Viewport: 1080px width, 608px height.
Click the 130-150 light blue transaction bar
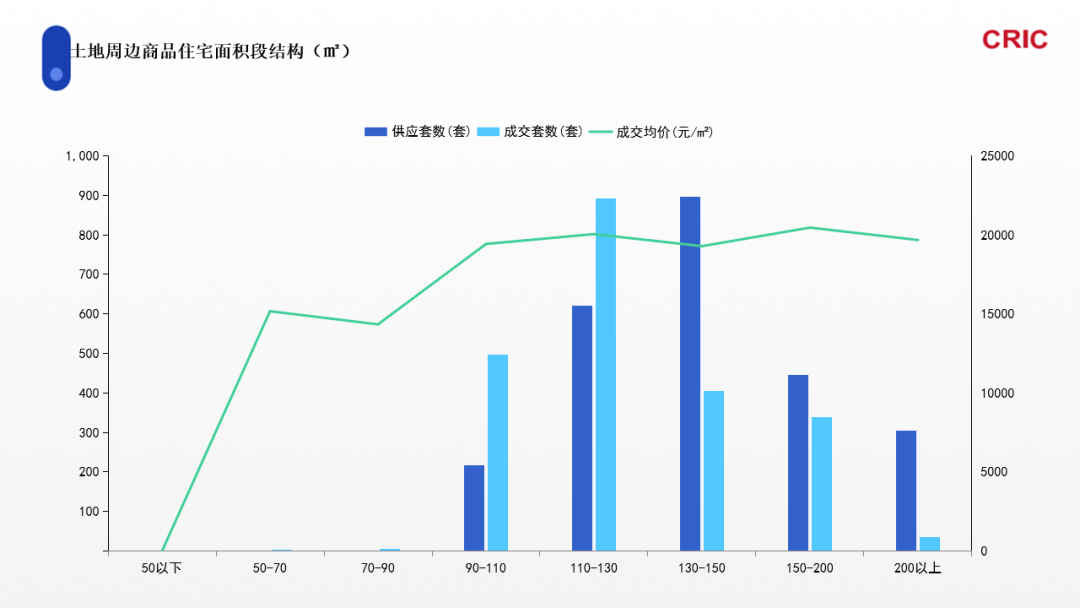coord(714,471)
